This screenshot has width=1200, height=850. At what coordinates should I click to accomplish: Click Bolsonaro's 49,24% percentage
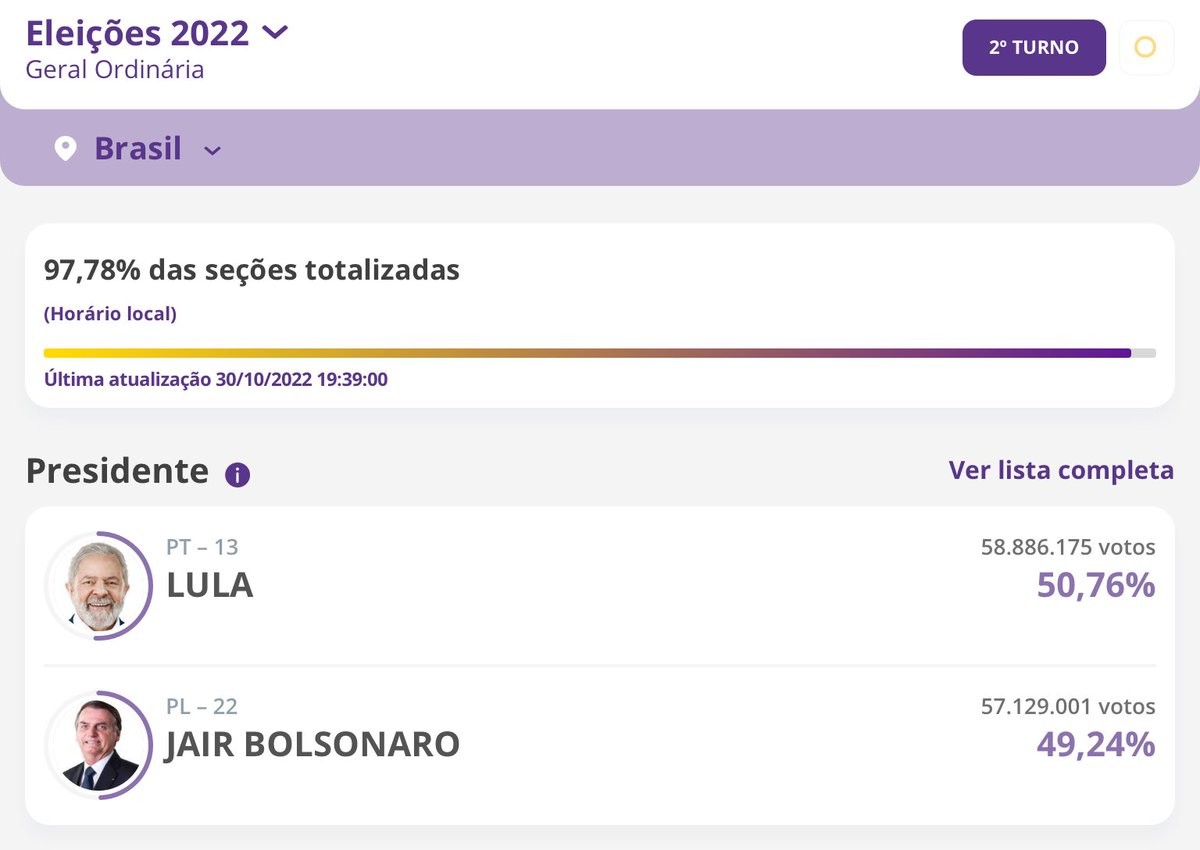1096,744
